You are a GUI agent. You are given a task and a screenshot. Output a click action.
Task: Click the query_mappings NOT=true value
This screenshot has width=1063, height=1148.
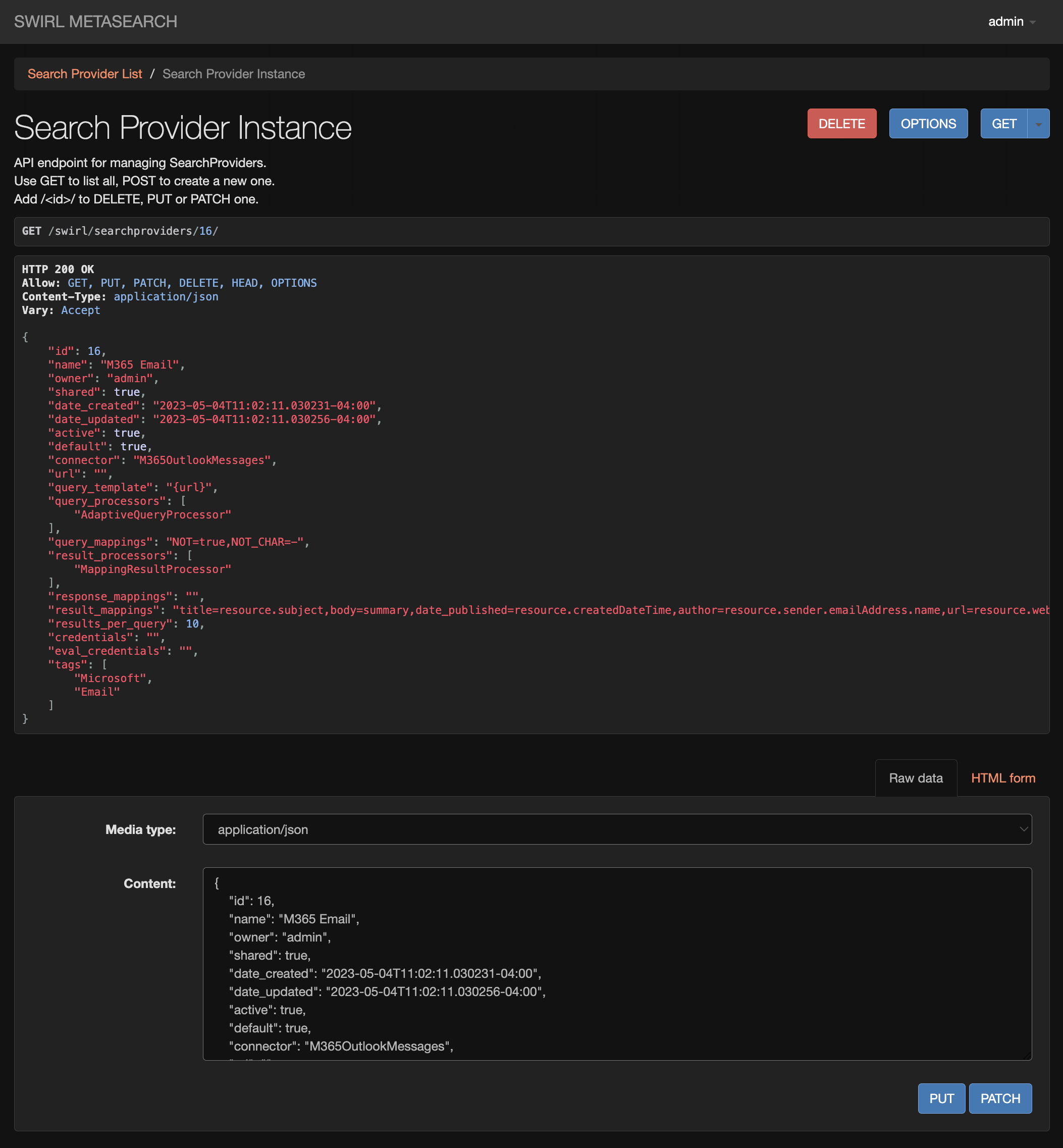tap(235, 542)
